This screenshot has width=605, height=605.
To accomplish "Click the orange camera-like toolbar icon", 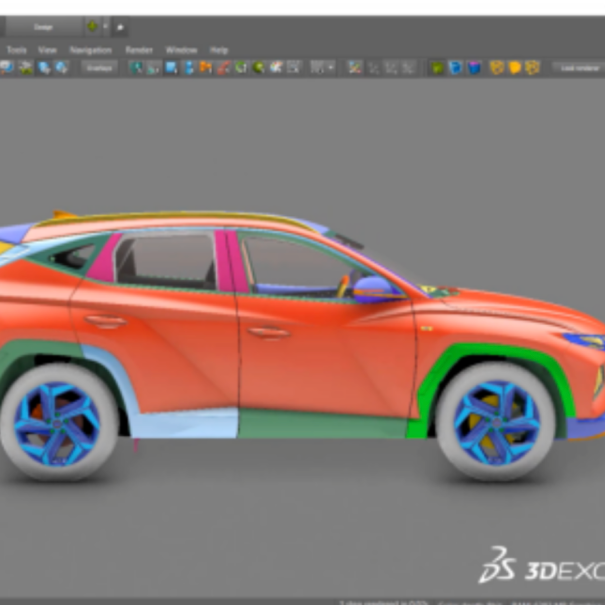I will (205, 68).
